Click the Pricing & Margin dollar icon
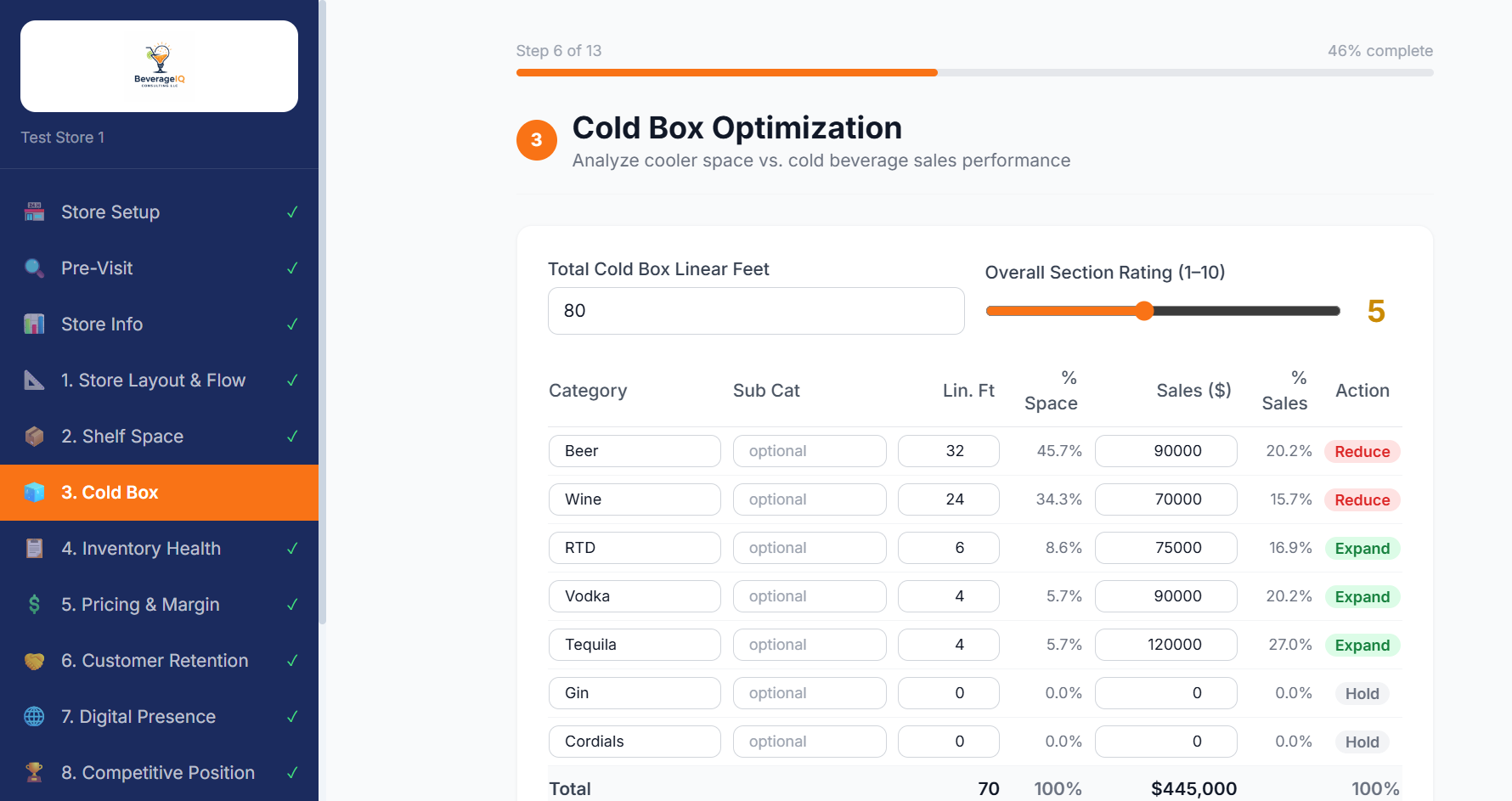The image size is (1512, 801). (x=34, y=604)
